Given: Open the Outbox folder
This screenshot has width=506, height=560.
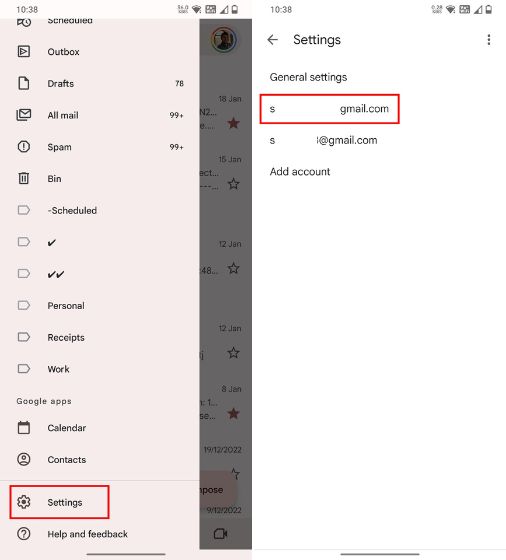Looking at the screenshot, I should [x=100, y=52].
